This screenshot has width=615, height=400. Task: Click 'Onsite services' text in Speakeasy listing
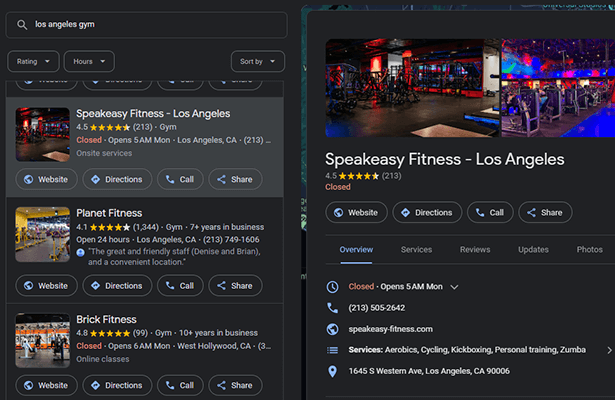(104, 153)
